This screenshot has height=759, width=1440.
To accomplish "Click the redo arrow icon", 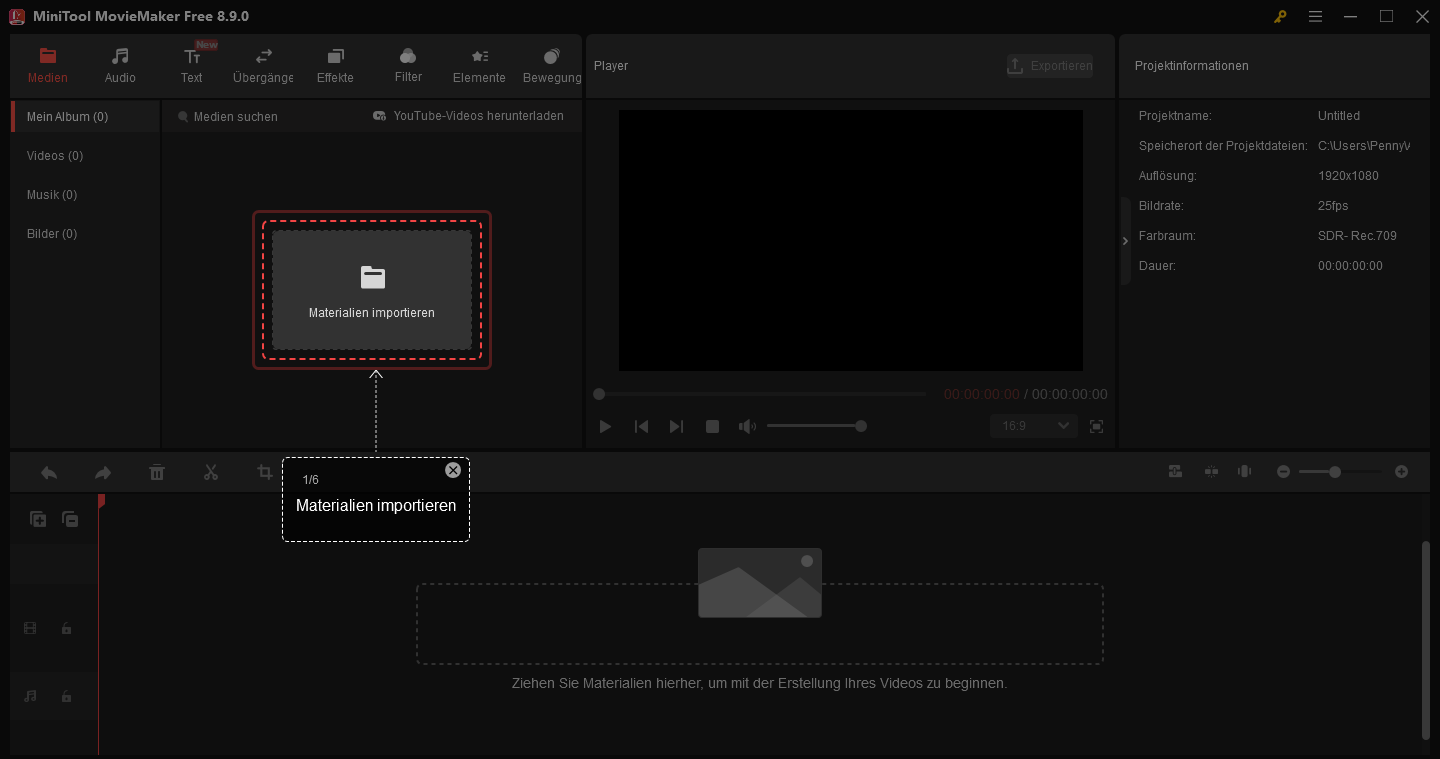I will coord(103,472).
